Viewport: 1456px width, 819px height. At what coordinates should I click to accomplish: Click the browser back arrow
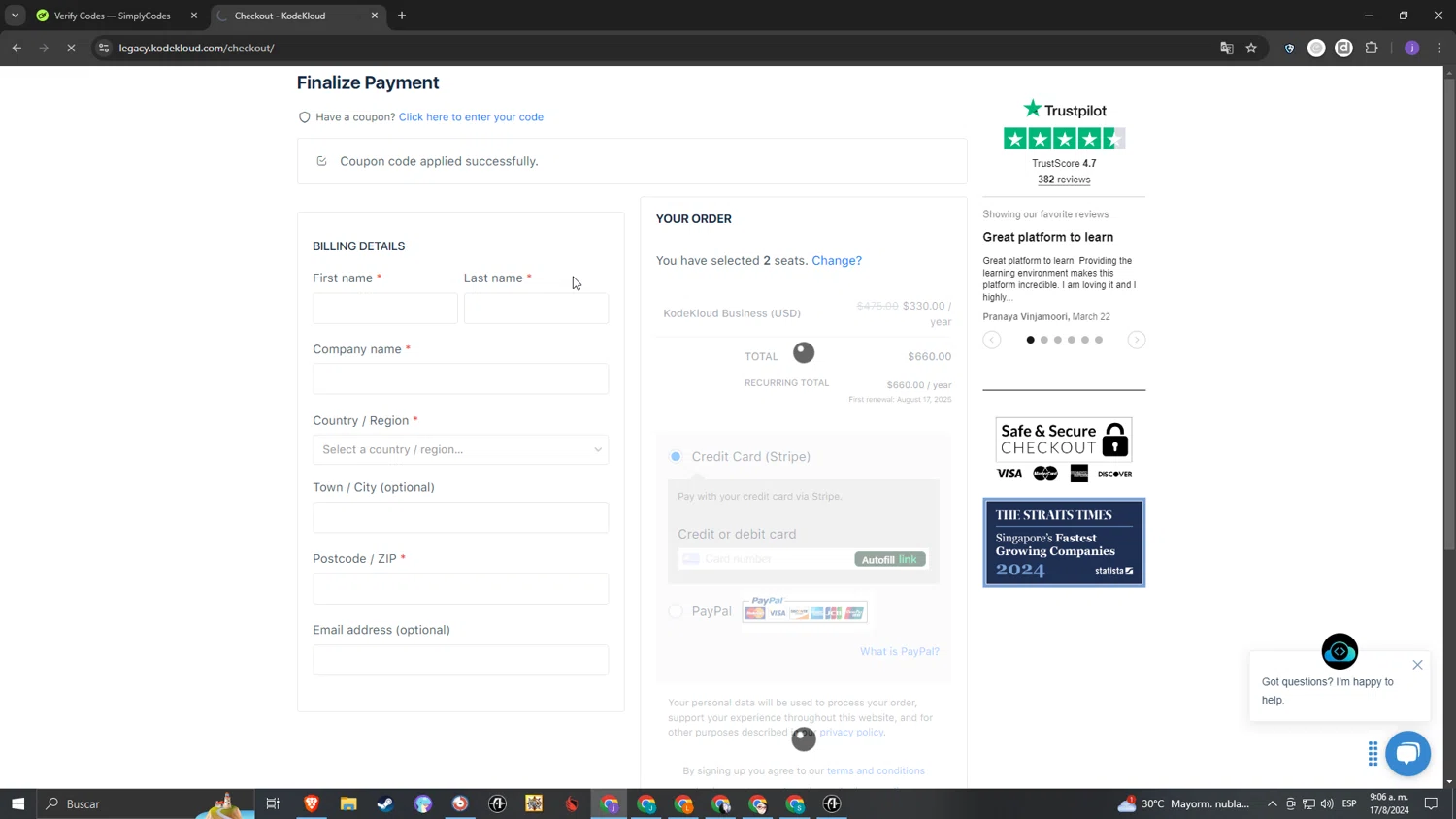coord(17,48)
